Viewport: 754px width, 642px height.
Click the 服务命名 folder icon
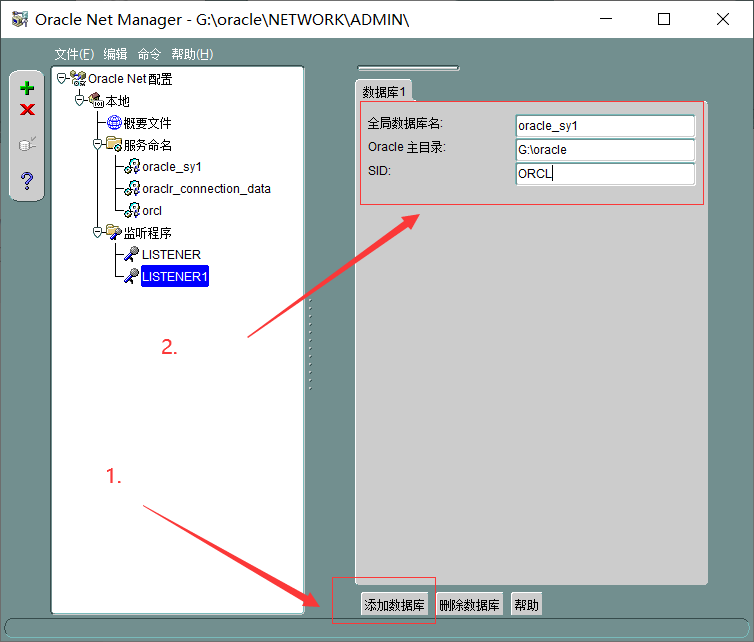tap(114, 144)
